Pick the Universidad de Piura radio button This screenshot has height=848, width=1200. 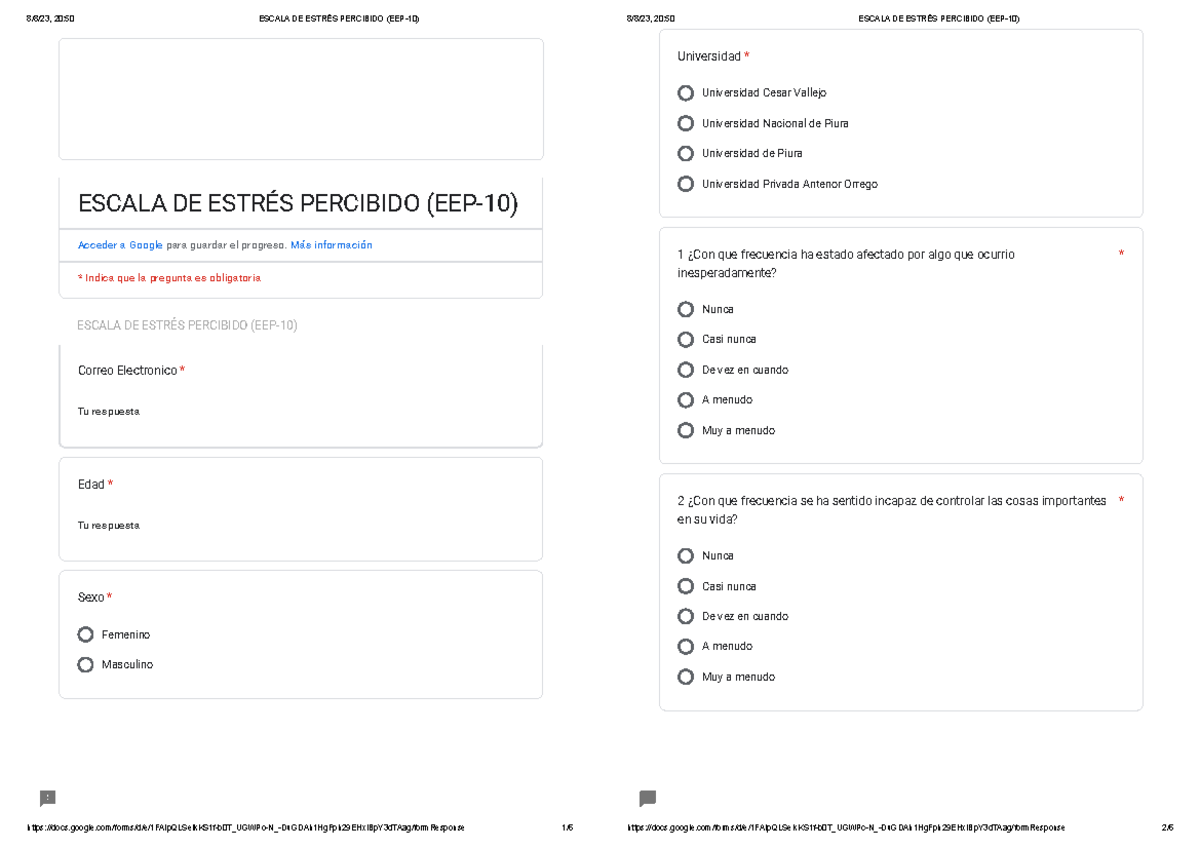(x=685, y=153)
